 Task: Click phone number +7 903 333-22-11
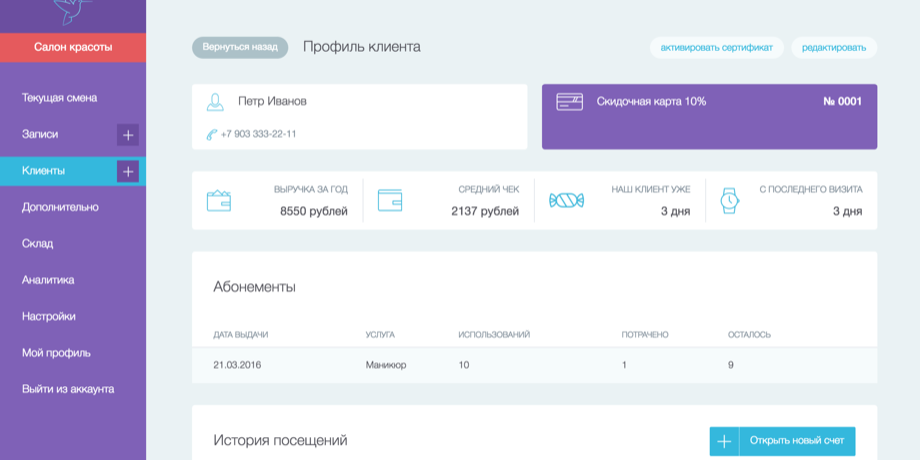point(258,134)
